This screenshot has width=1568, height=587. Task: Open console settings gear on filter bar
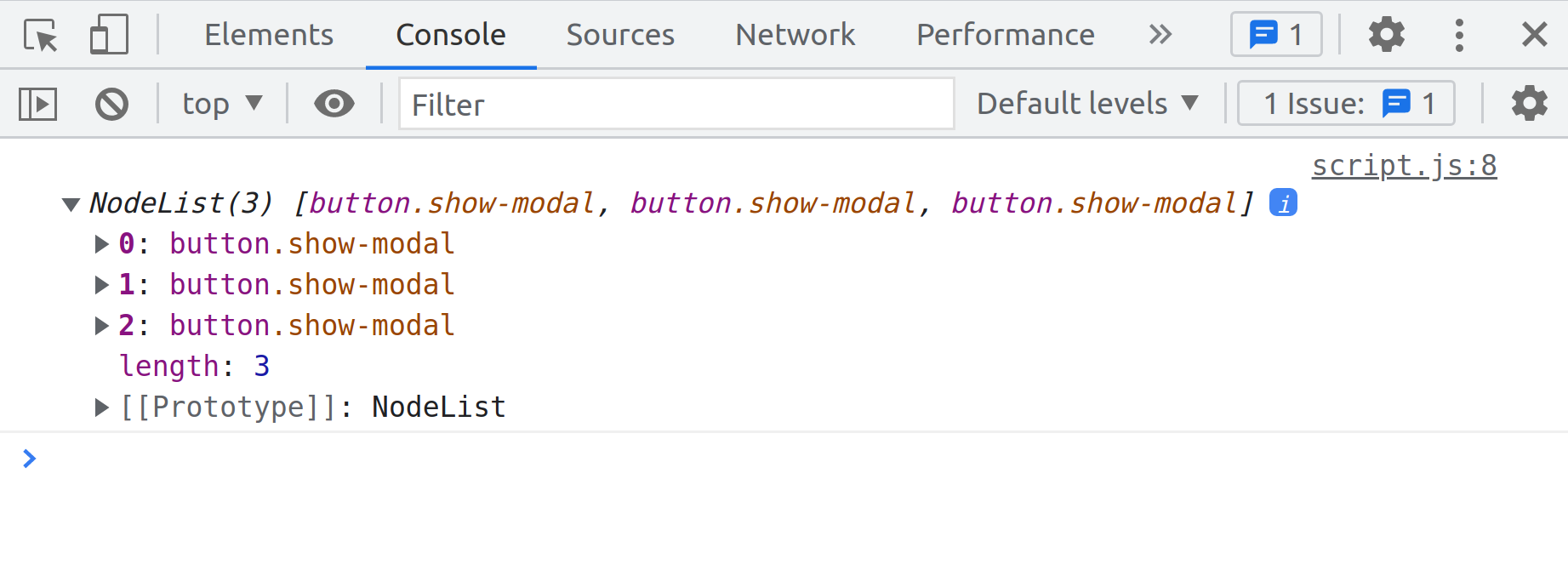click(x=1529, y=103)
